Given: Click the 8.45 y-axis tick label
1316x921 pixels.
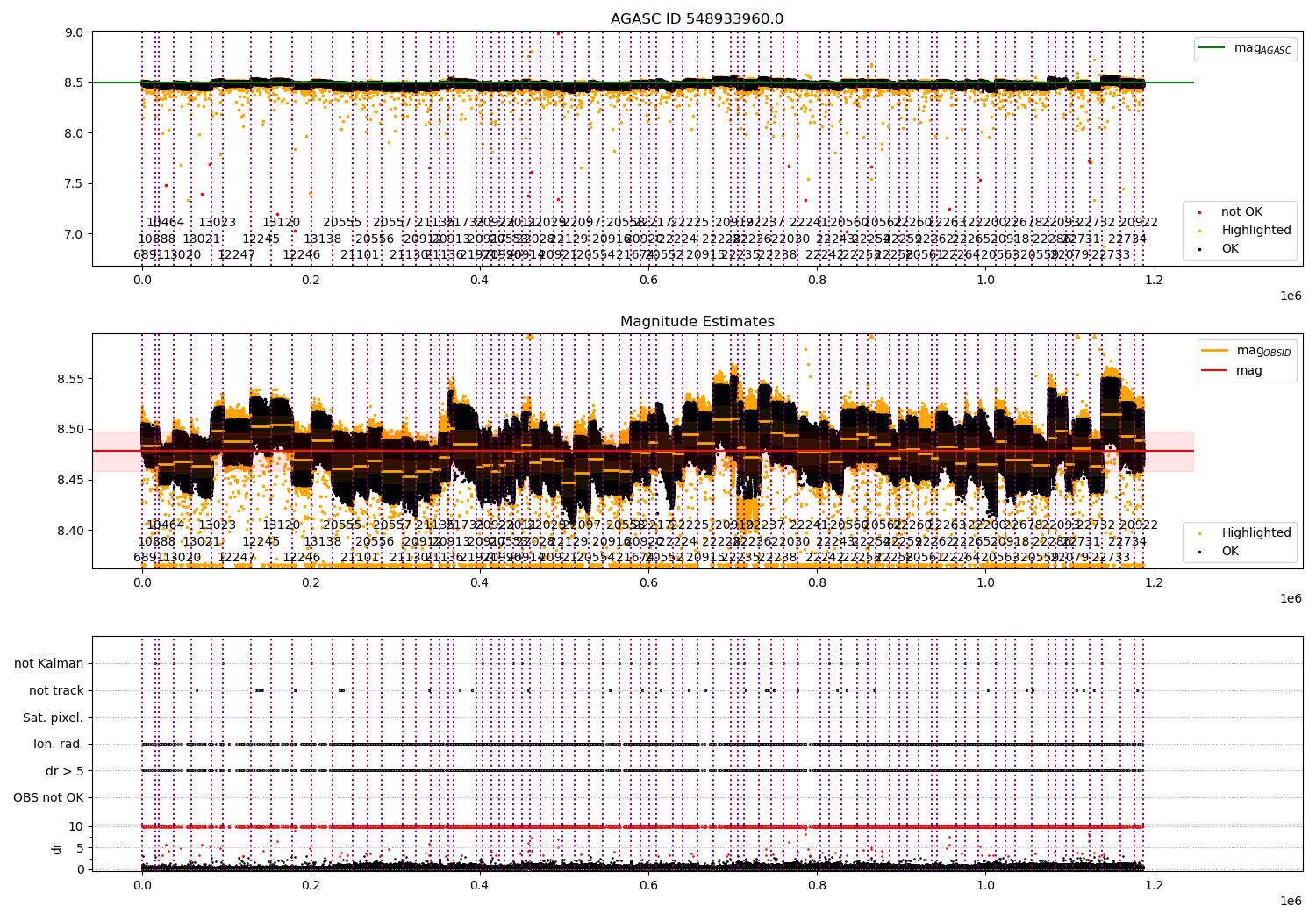Looking at the screenshot, I should coord(71,481).
